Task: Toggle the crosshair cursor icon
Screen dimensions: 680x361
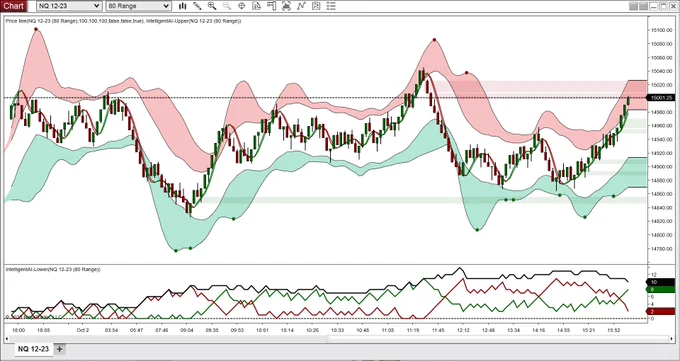Action: 242,6
